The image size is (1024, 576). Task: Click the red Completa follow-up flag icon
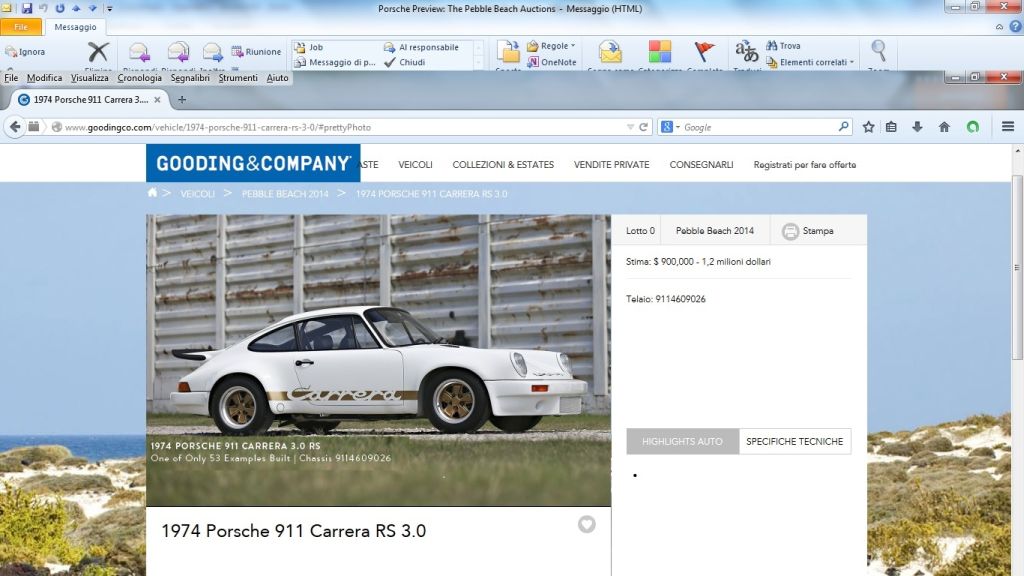(x=705, y=52)
